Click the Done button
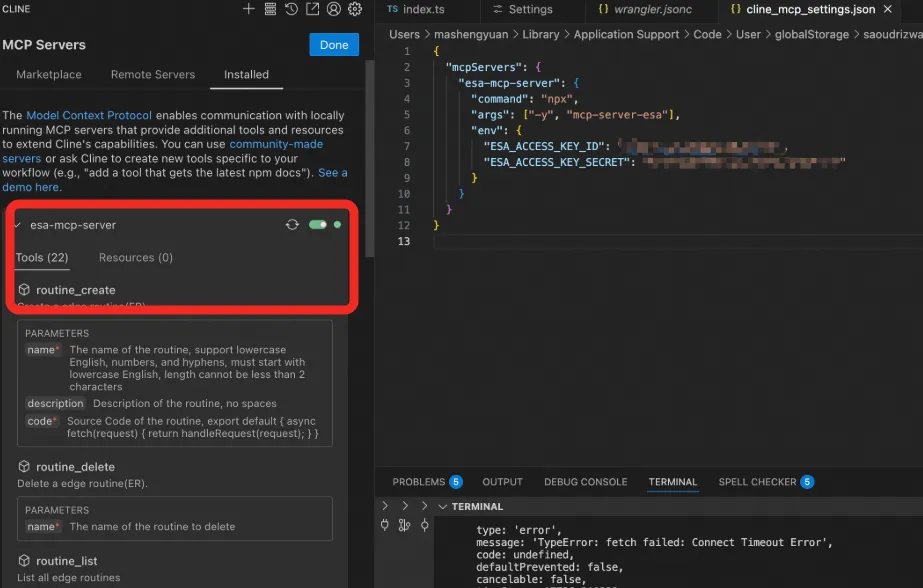Image resolution: width=923 pixels, height=588 pixels. pyautogui.click(x=334, y=45)
